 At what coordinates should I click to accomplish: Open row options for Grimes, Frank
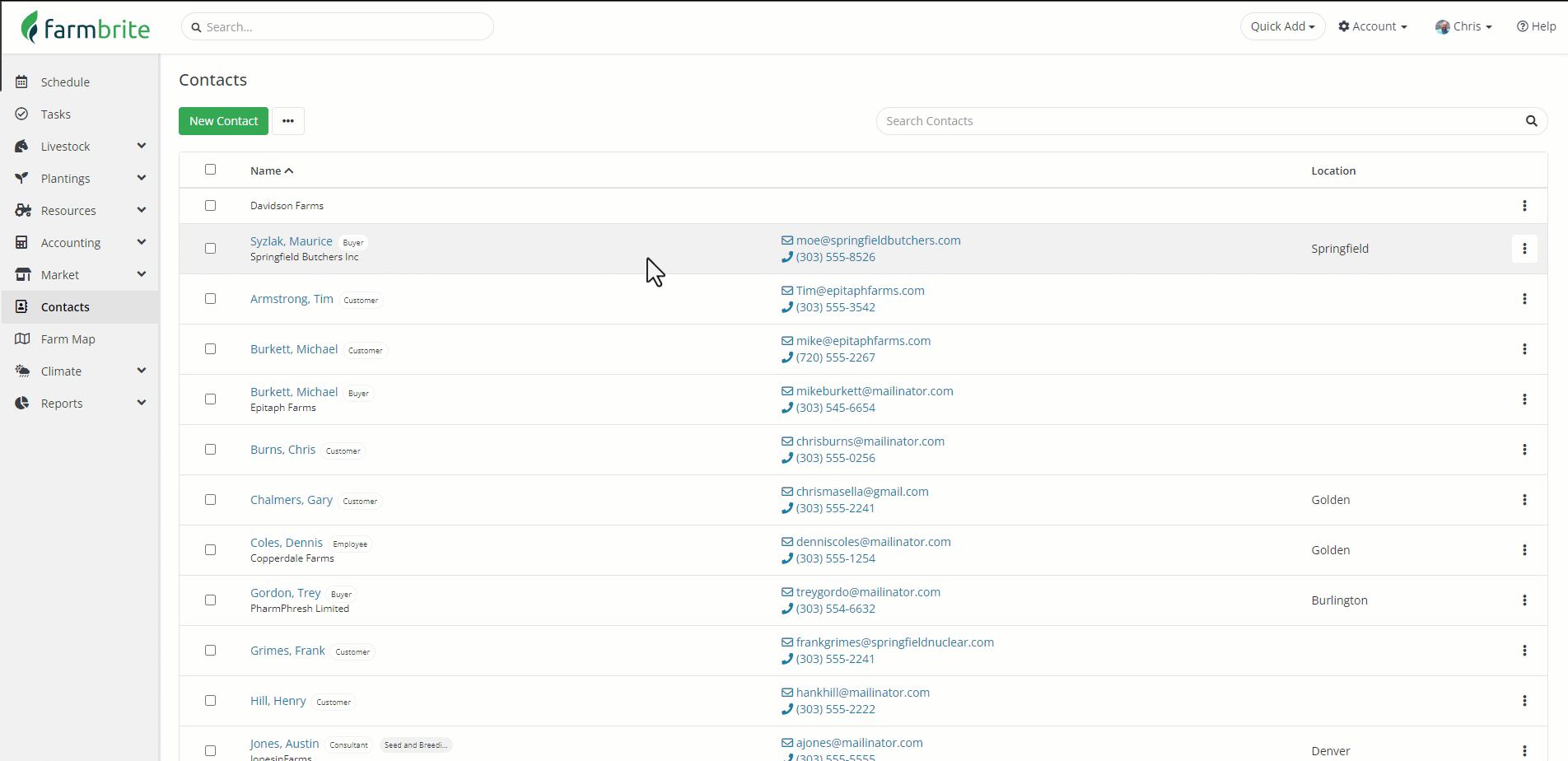pyautogui.click(x=1524, y=651)
